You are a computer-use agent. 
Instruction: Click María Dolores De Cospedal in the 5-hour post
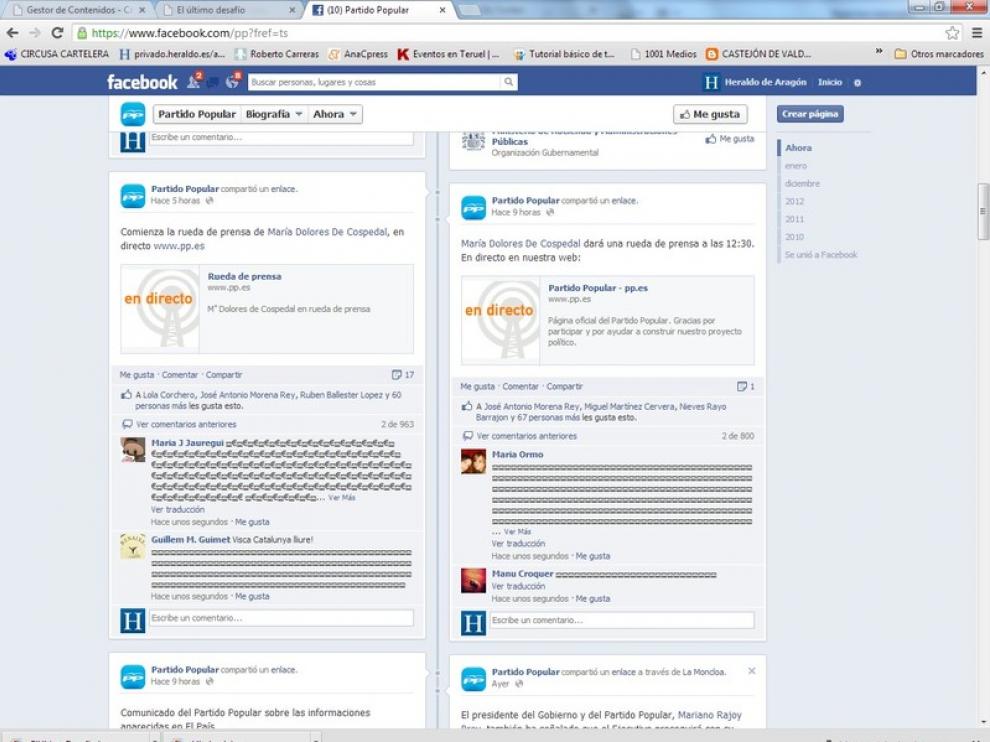(x=327, y=232)
